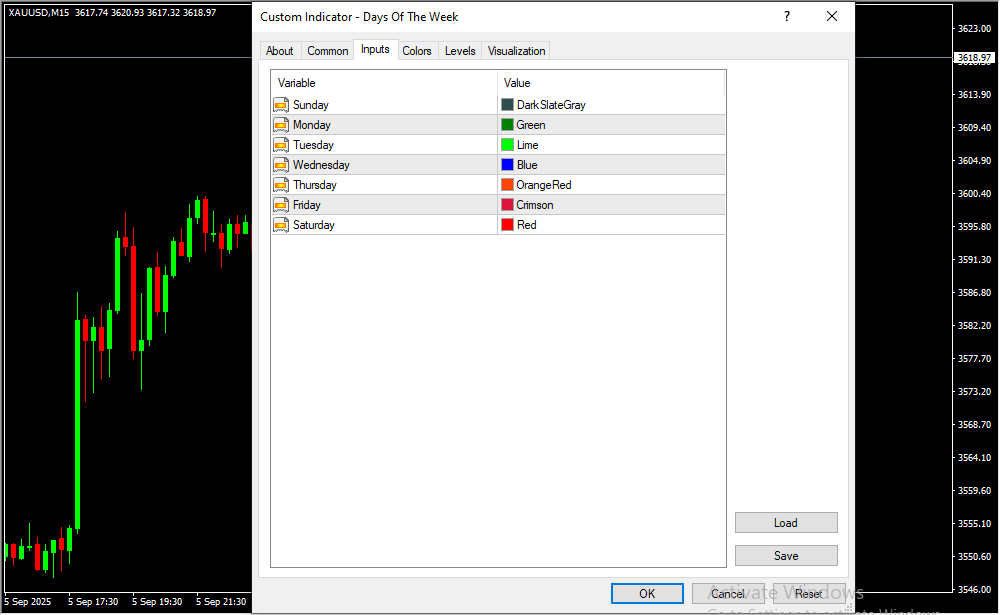This screenshot has height=615, width=1000.
Task: Open the Levels tab
Action: point(460,51)
